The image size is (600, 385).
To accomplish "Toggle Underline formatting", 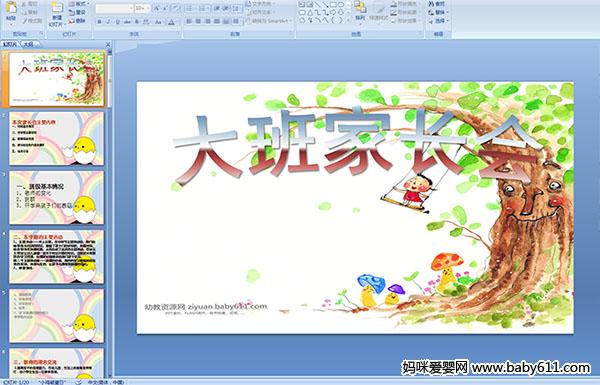I will tap(117, 22).
